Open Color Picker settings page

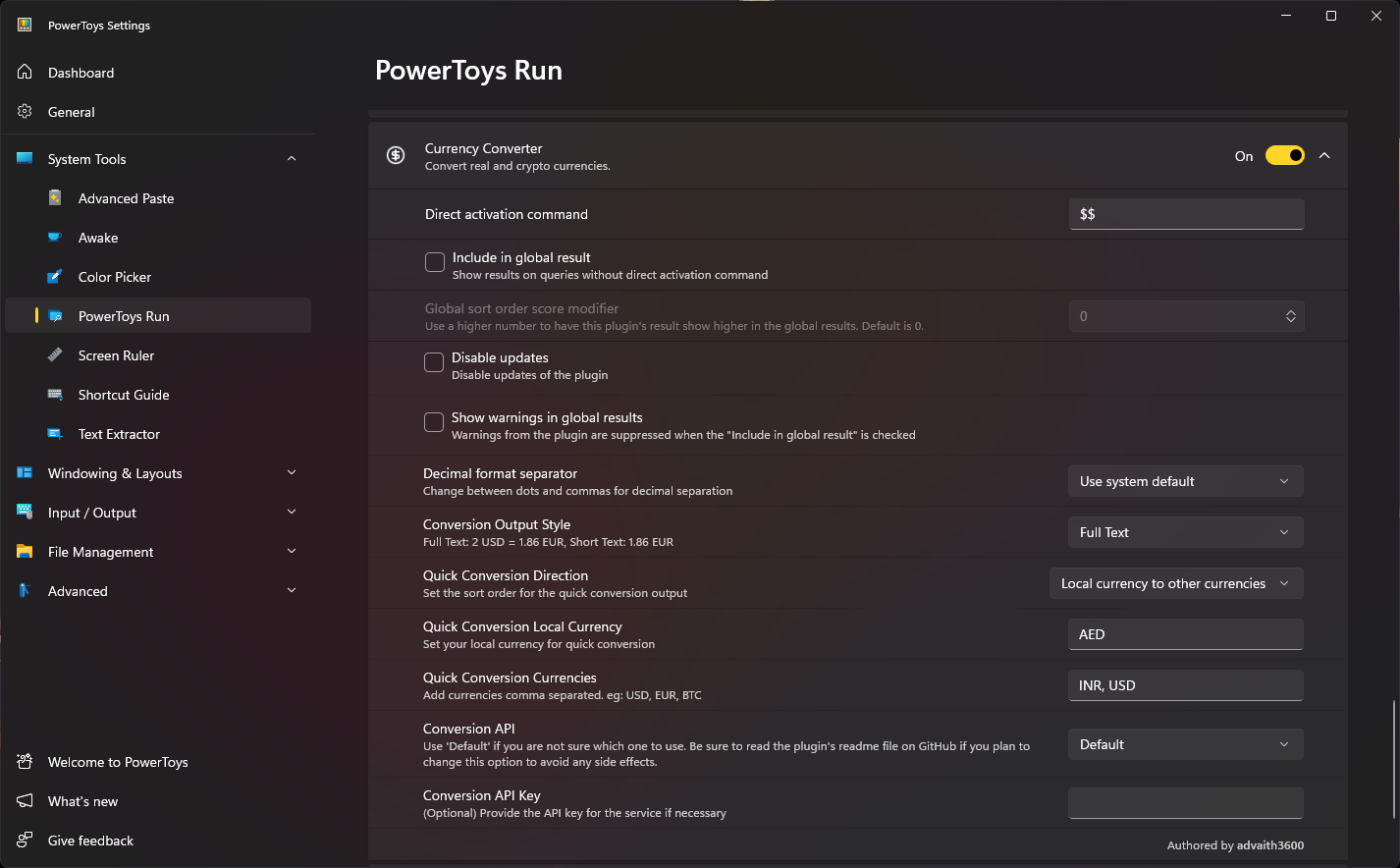158,277
